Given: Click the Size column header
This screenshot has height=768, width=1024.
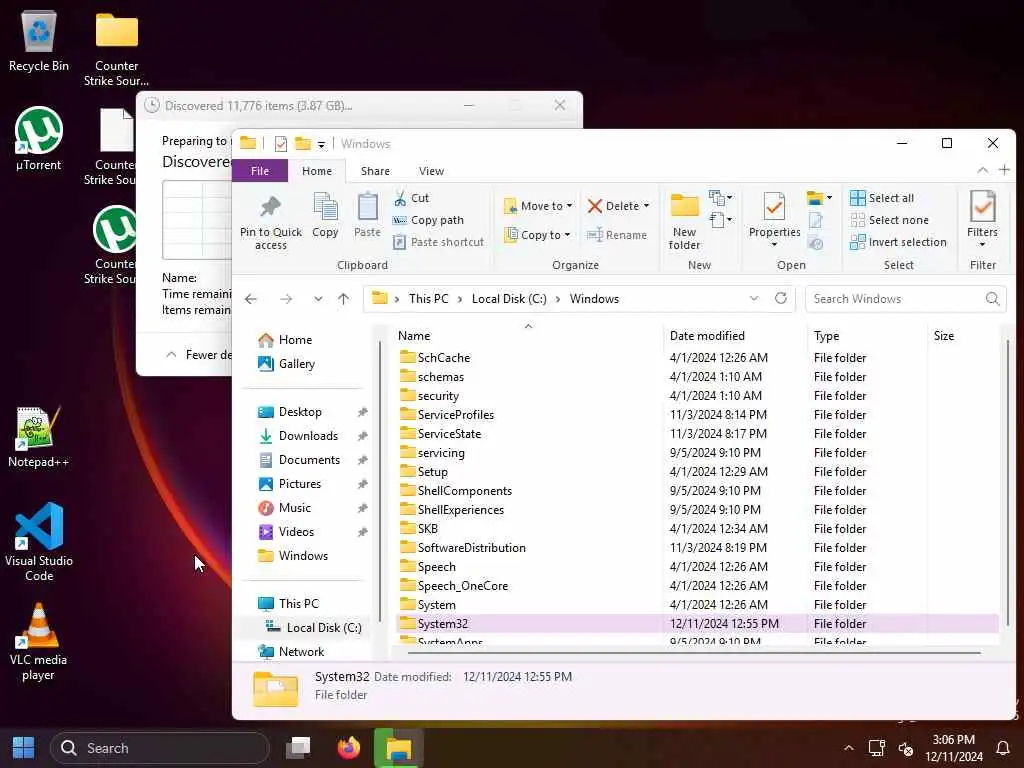Looking at the screenshot, I should point(944,336).
